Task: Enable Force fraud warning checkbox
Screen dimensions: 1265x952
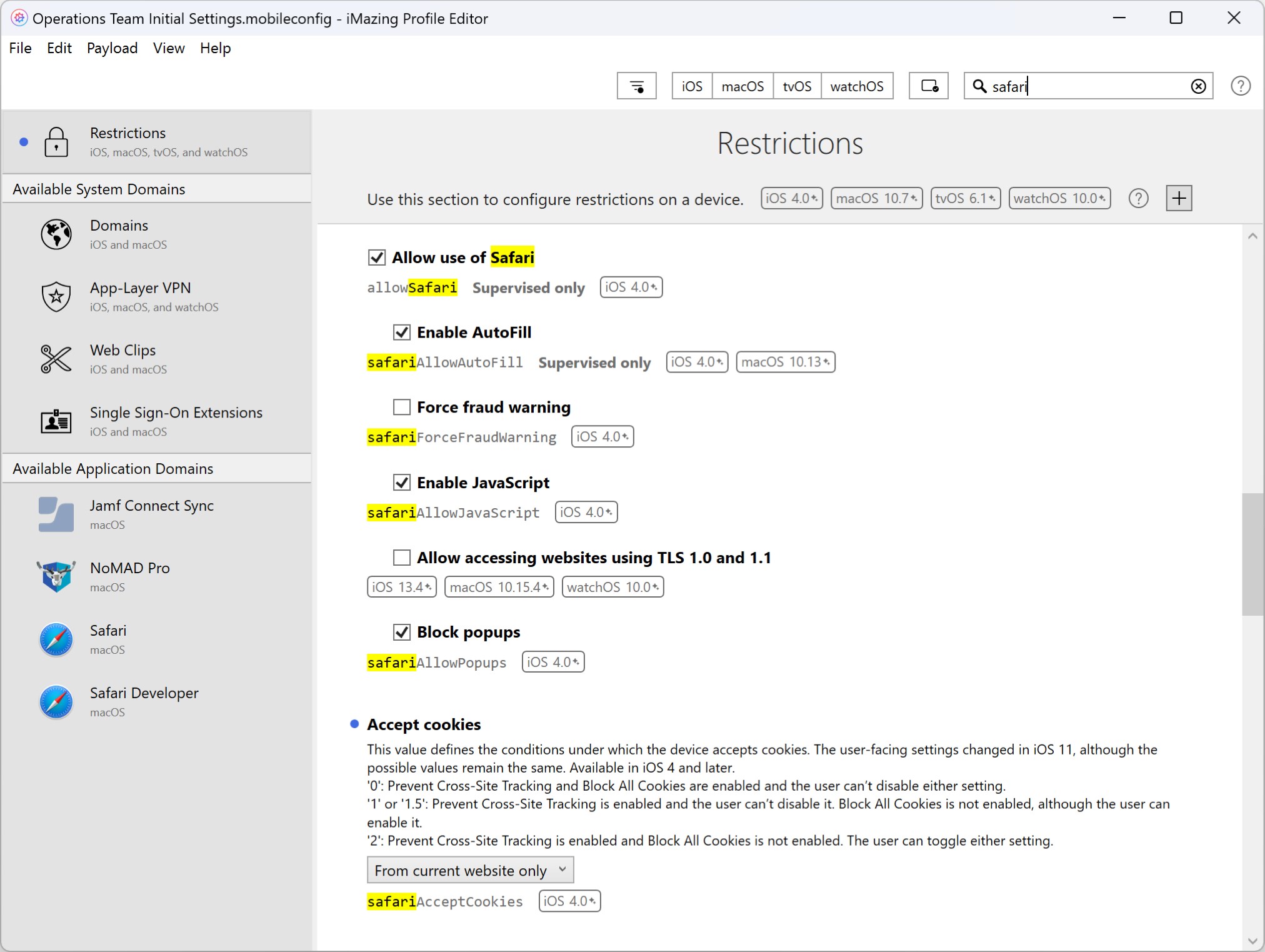Action: [402, 408]
